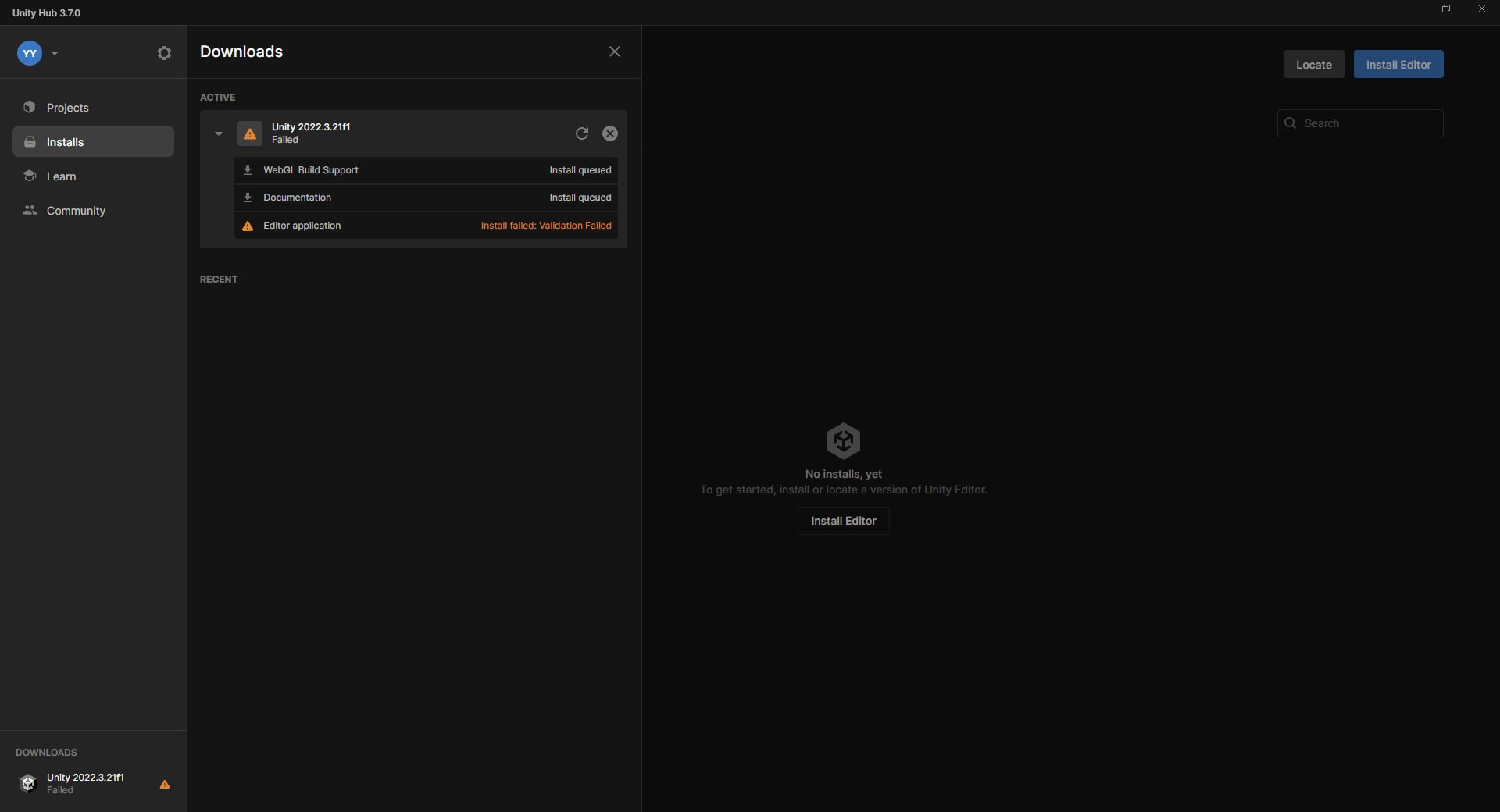Click the Community people icon
1500x812 pixels.
click(30, 210)
